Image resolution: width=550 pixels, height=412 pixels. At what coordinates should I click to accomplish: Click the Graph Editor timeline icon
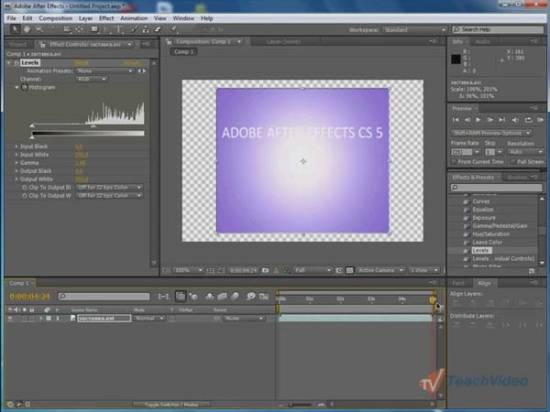(264, 297)
